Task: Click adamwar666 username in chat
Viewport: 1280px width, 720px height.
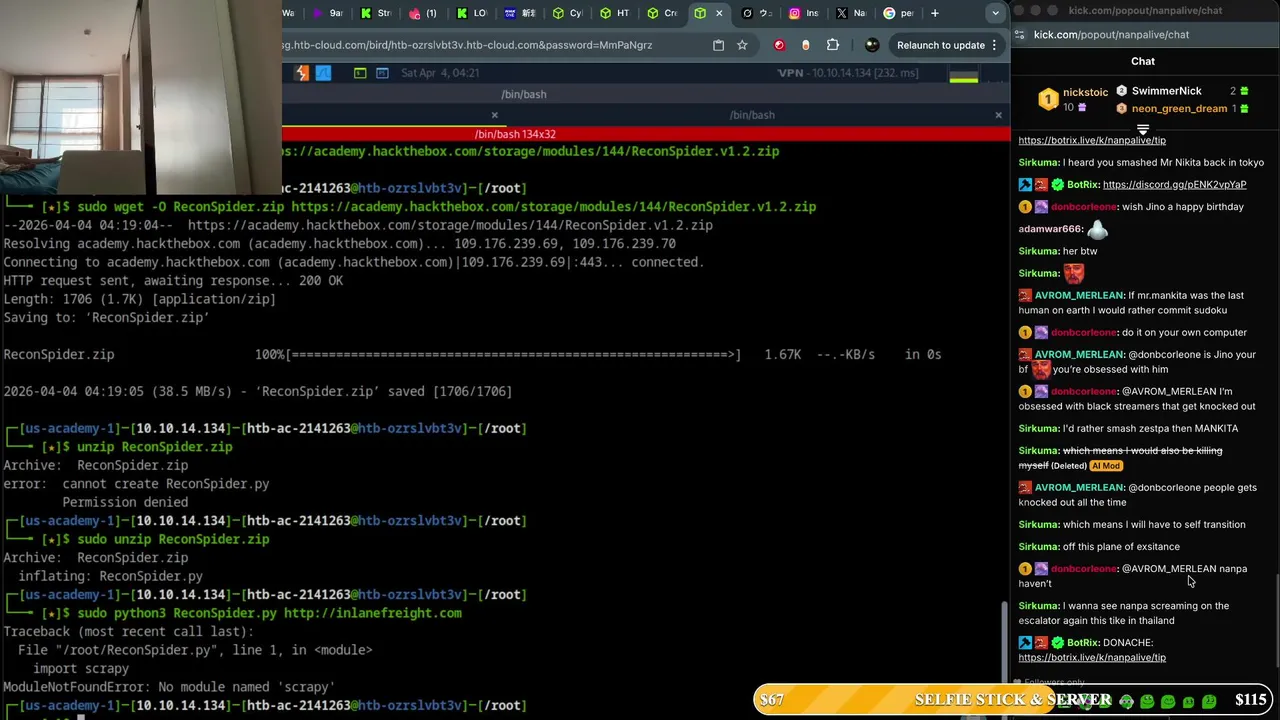Action: click(1050, 229)
